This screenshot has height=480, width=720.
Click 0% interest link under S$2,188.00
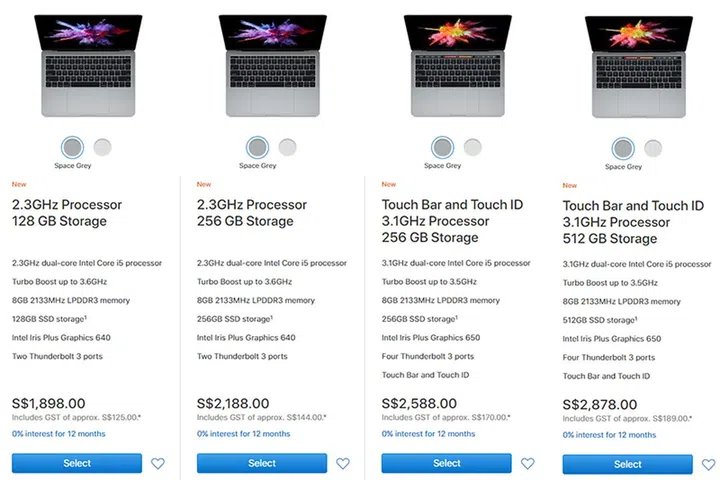pos(244,434)
